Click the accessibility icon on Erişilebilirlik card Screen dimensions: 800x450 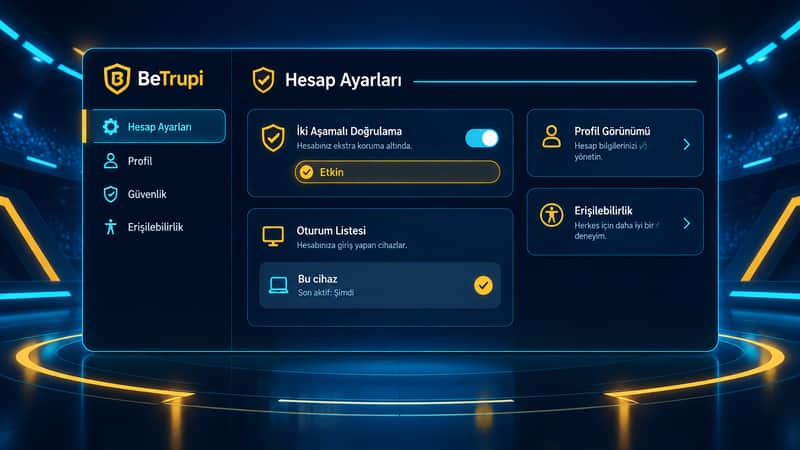(552, 215)
